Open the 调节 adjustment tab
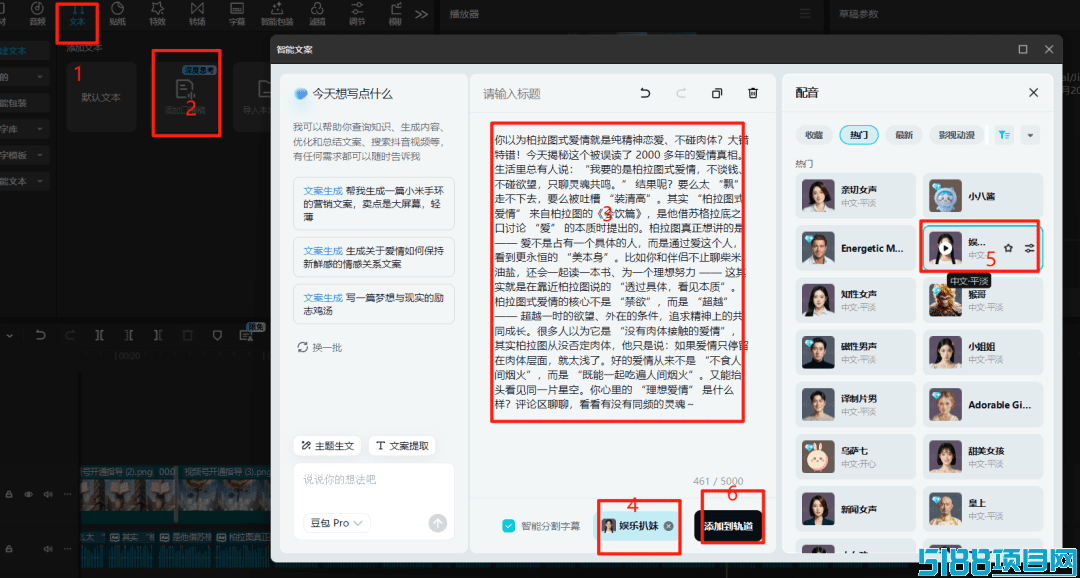Screen dimensions: 1080x578 pyautogui.click(x=357, y=14)
